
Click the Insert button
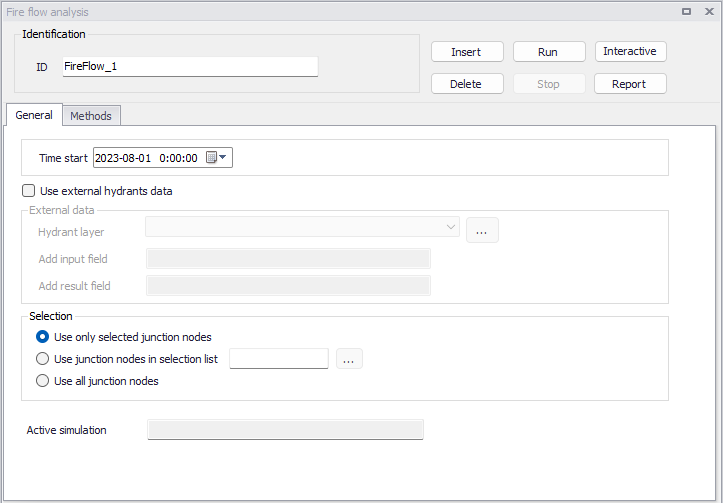467,52
